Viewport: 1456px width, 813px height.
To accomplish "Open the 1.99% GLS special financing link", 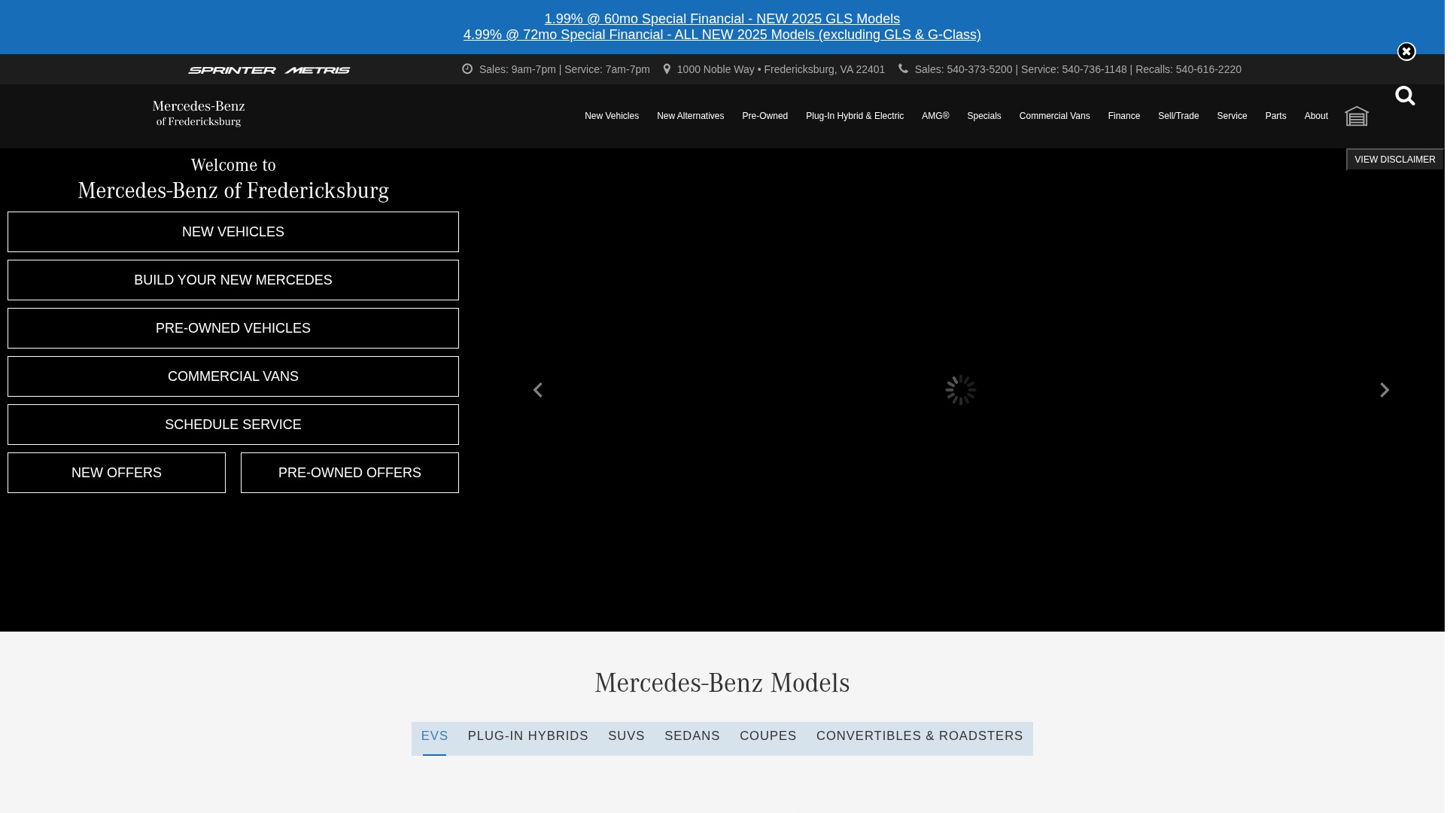I will [x=722, y=19].
